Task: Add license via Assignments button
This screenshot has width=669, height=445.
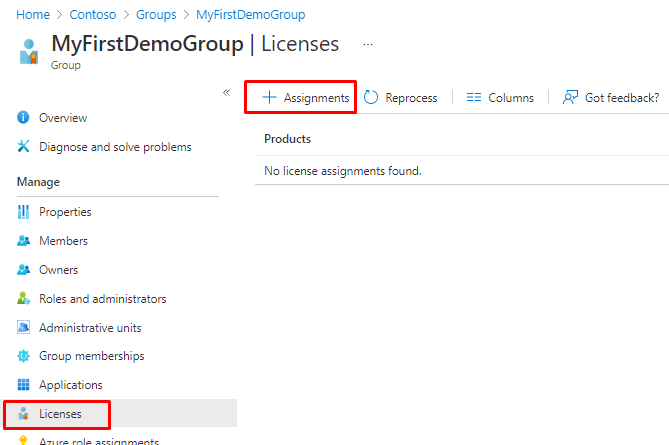Action: tap(305, 98)
